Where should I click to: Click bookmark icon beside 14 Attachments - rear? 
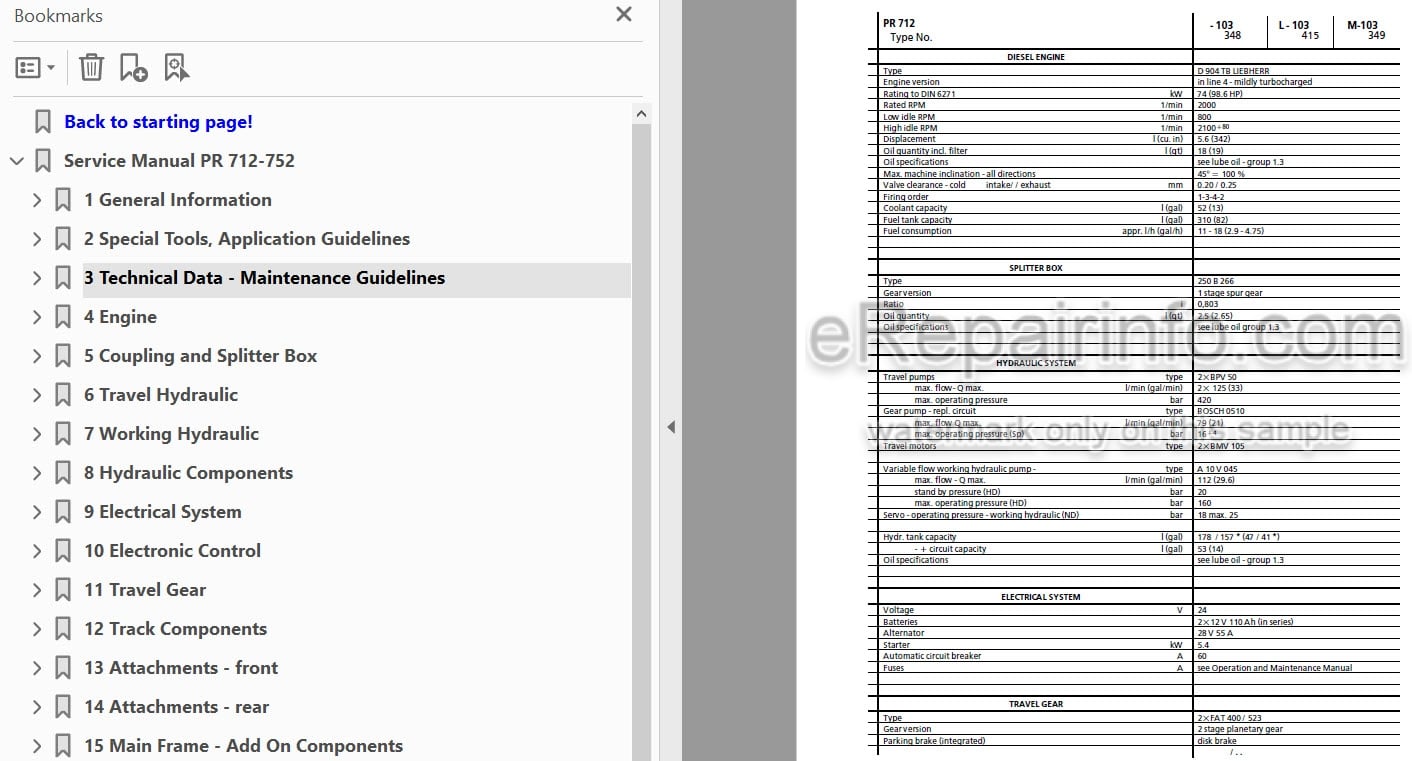[x=63, y=707]
